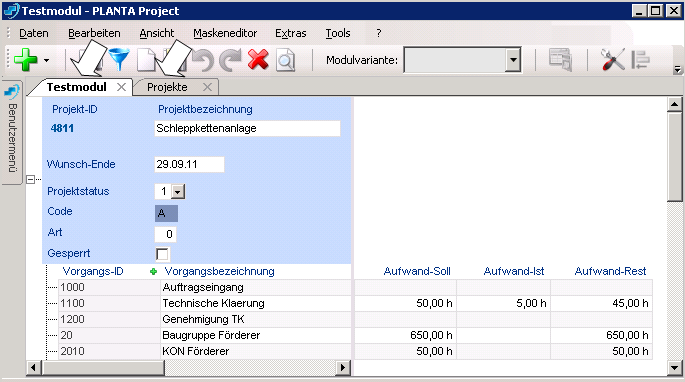Click the Aufwand-Soll column header

tap(417, 271)
